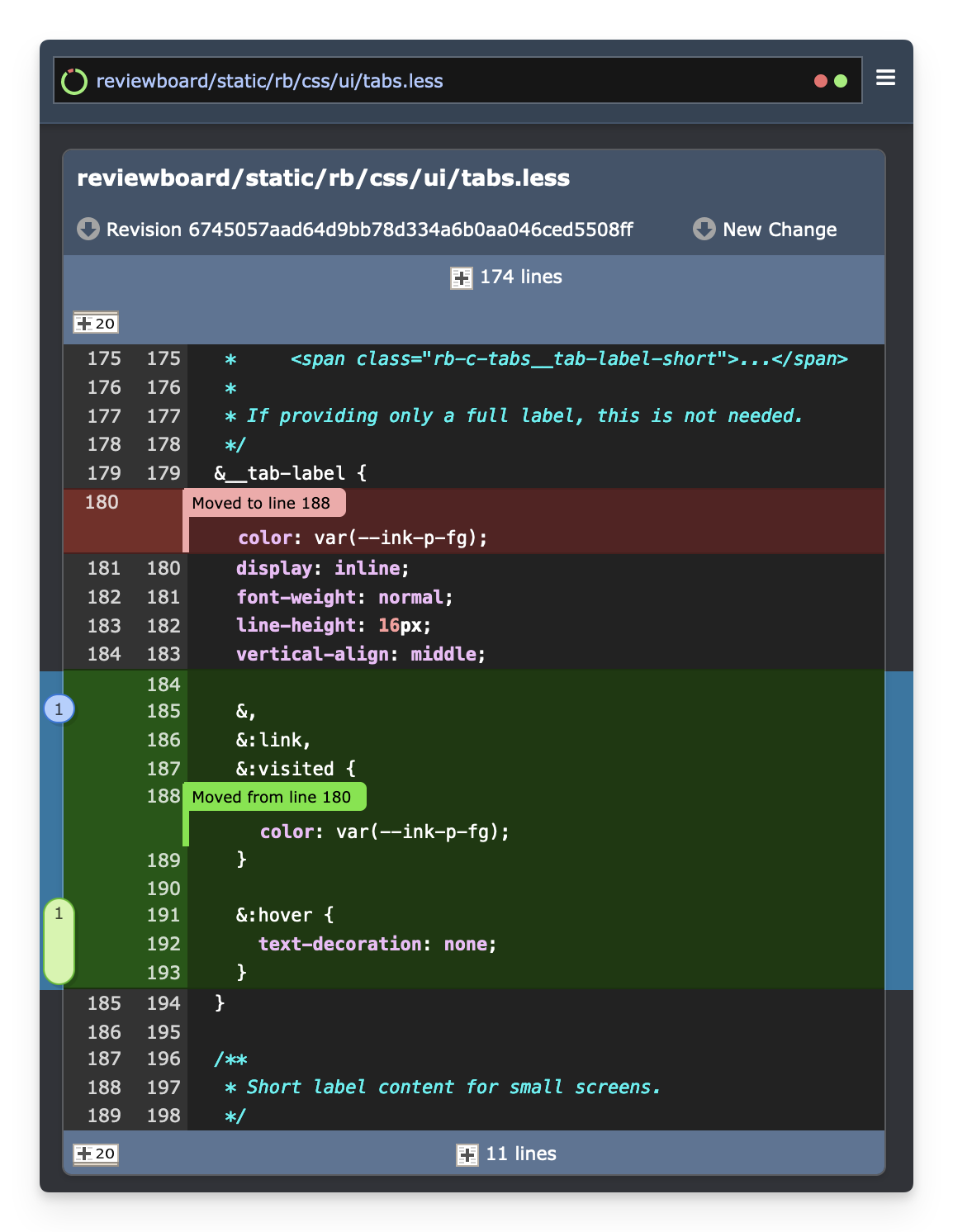Screen dimensions: 953x1232
Task: Expand the collapsed 174 lines section
Action: click(506, 277)
